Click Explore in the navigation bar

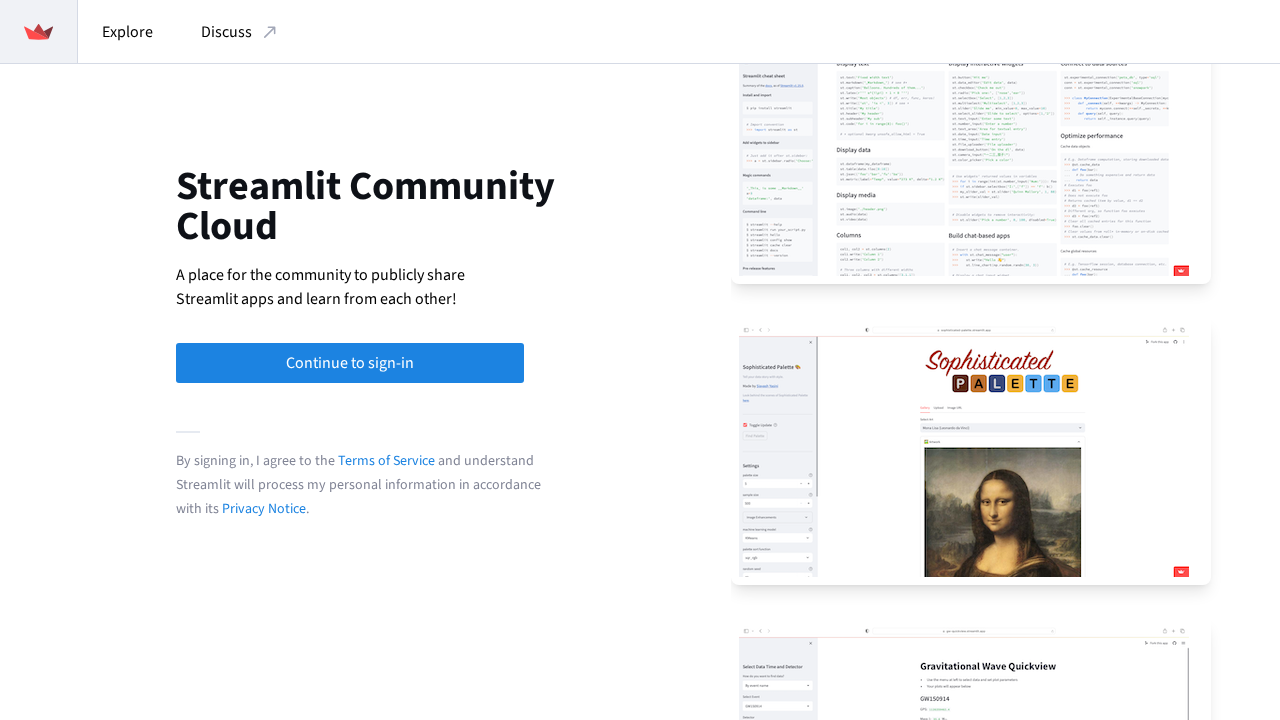click(x=127, y=31)
